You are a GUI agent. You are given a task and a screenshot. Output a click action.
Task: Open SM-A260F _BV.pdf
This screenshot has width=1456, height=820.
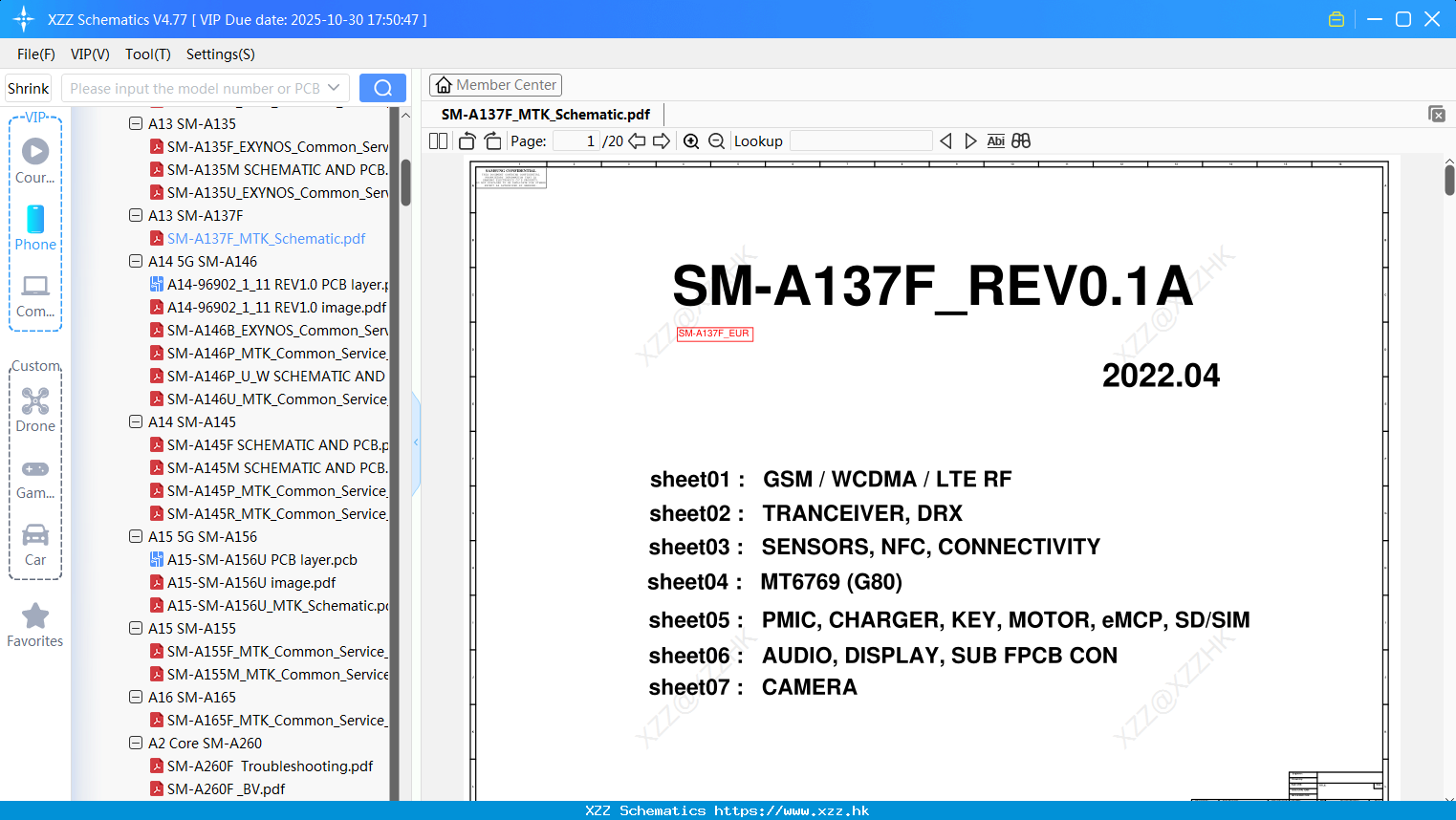226,788
